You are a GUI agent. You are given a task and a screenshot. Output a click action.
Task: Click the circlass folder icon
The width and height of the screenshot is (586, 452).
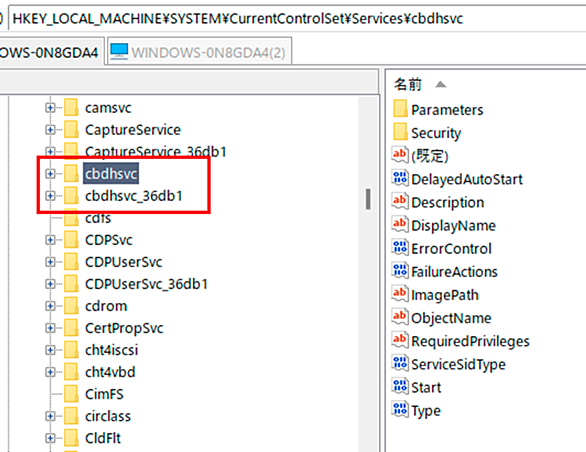tap(71, 416)
